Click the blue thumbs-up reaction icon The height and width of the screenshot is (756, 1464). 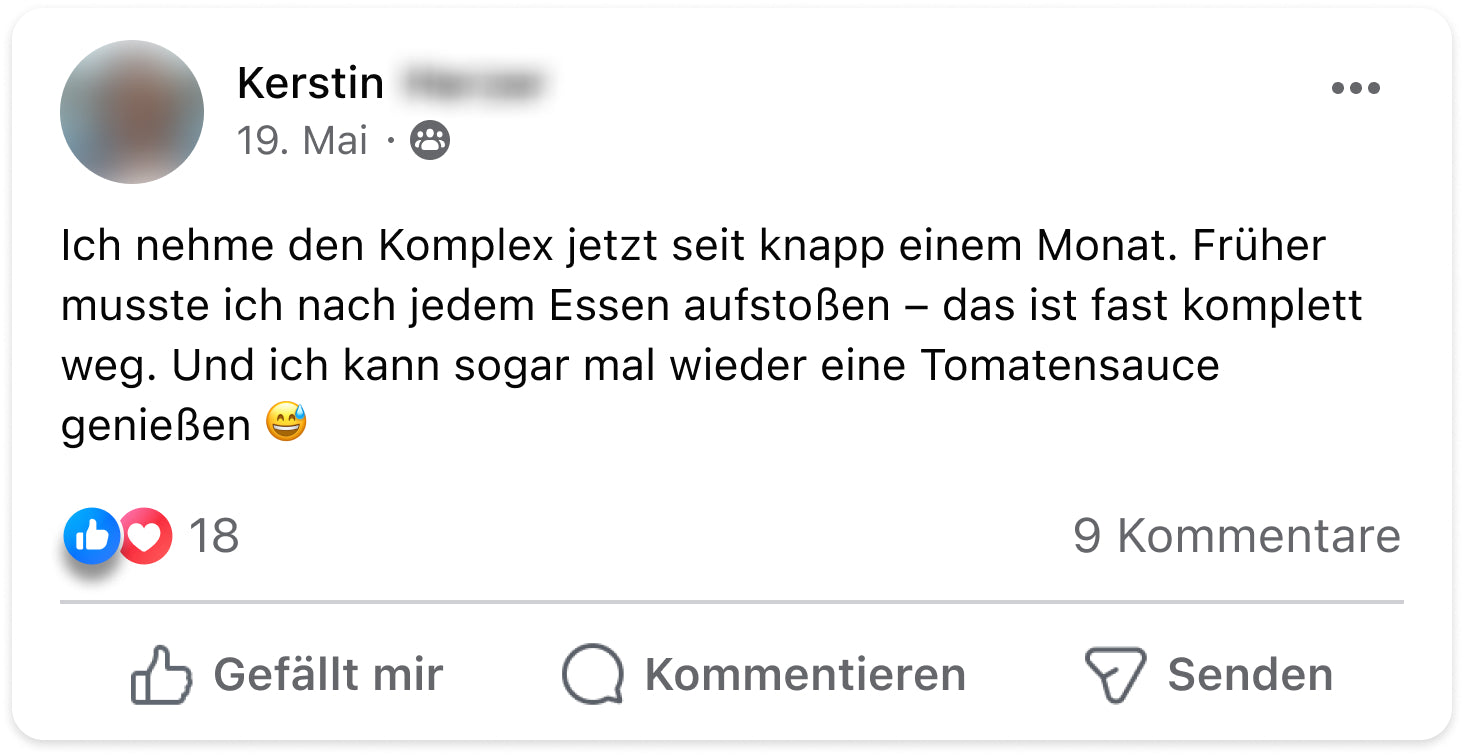[91, 537]
